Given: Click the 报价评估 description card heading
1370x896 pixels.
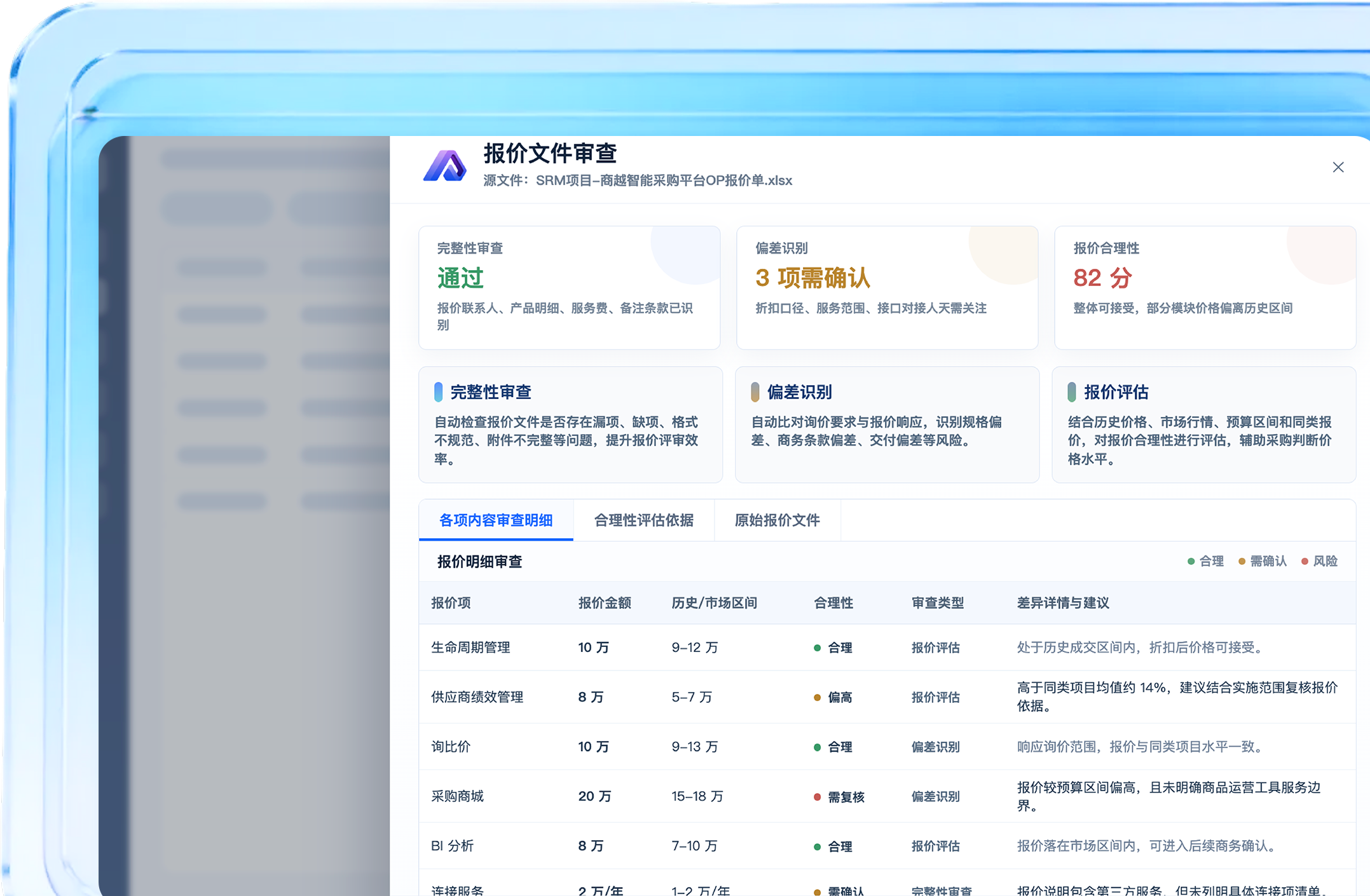Looking at the screenshot, I should (x=1116, y=392).
